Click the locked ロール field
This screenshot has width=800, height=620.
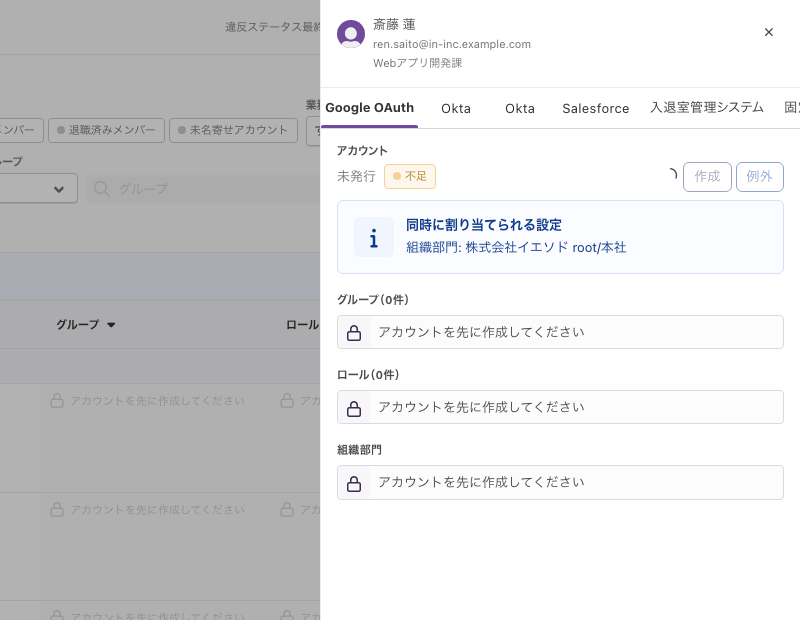click(560, 407)
